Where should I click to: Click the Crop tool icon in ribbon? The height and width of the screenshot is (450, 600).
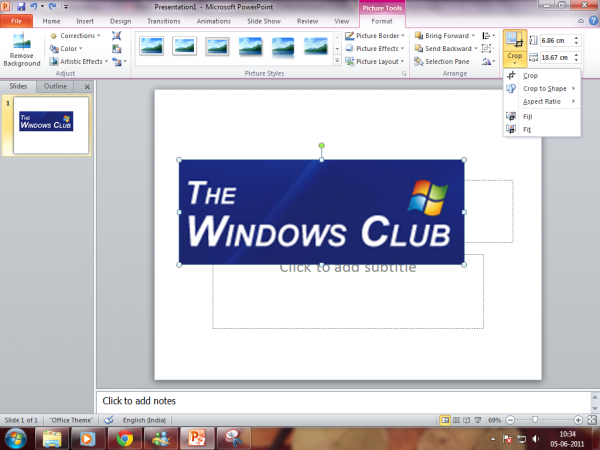514,39
